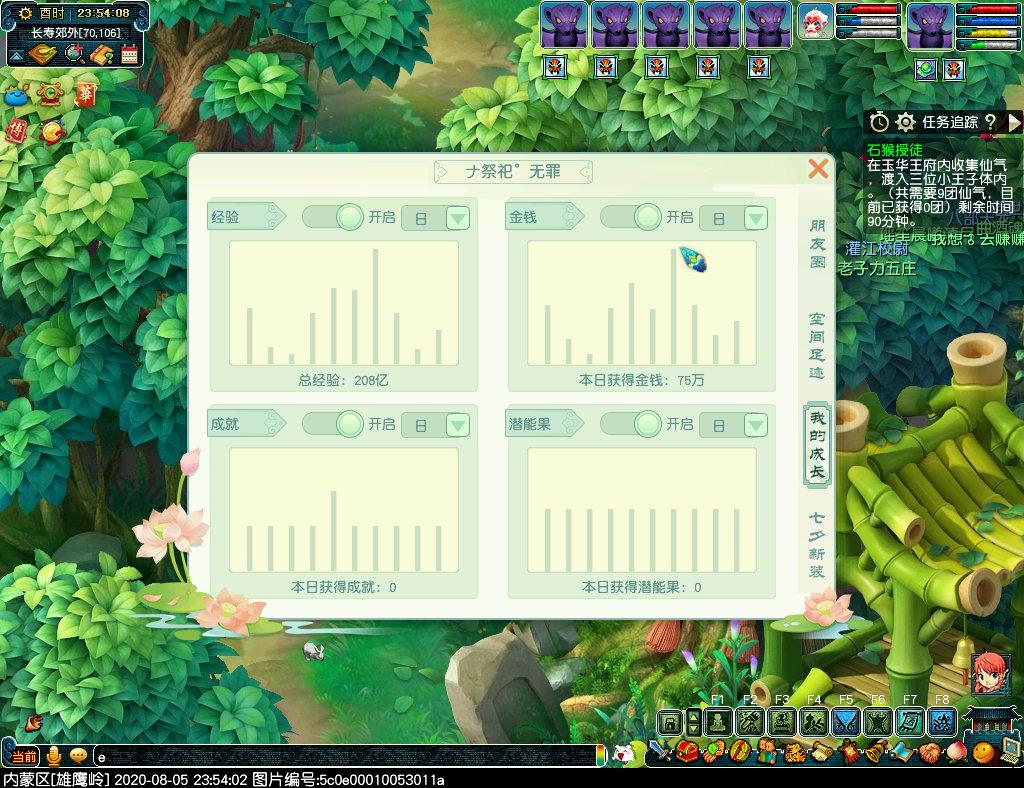Screen dimensions: 1024x788
Task: Click the golden bell icon
Action: click(x=875, y=752)
